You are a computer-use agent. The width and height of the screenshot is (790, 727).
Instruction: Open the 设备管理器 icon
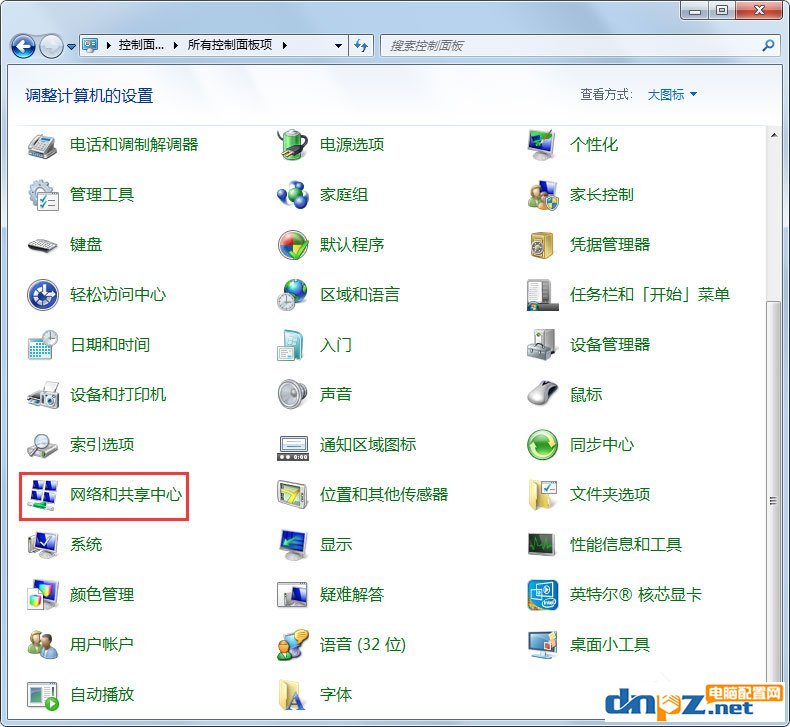coord(543,345)
